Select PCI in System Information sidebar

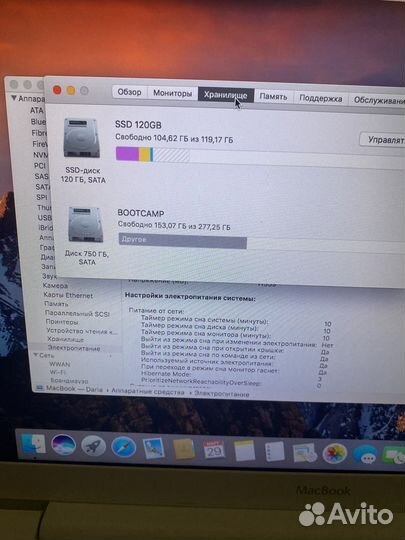(x=40, y=166)
